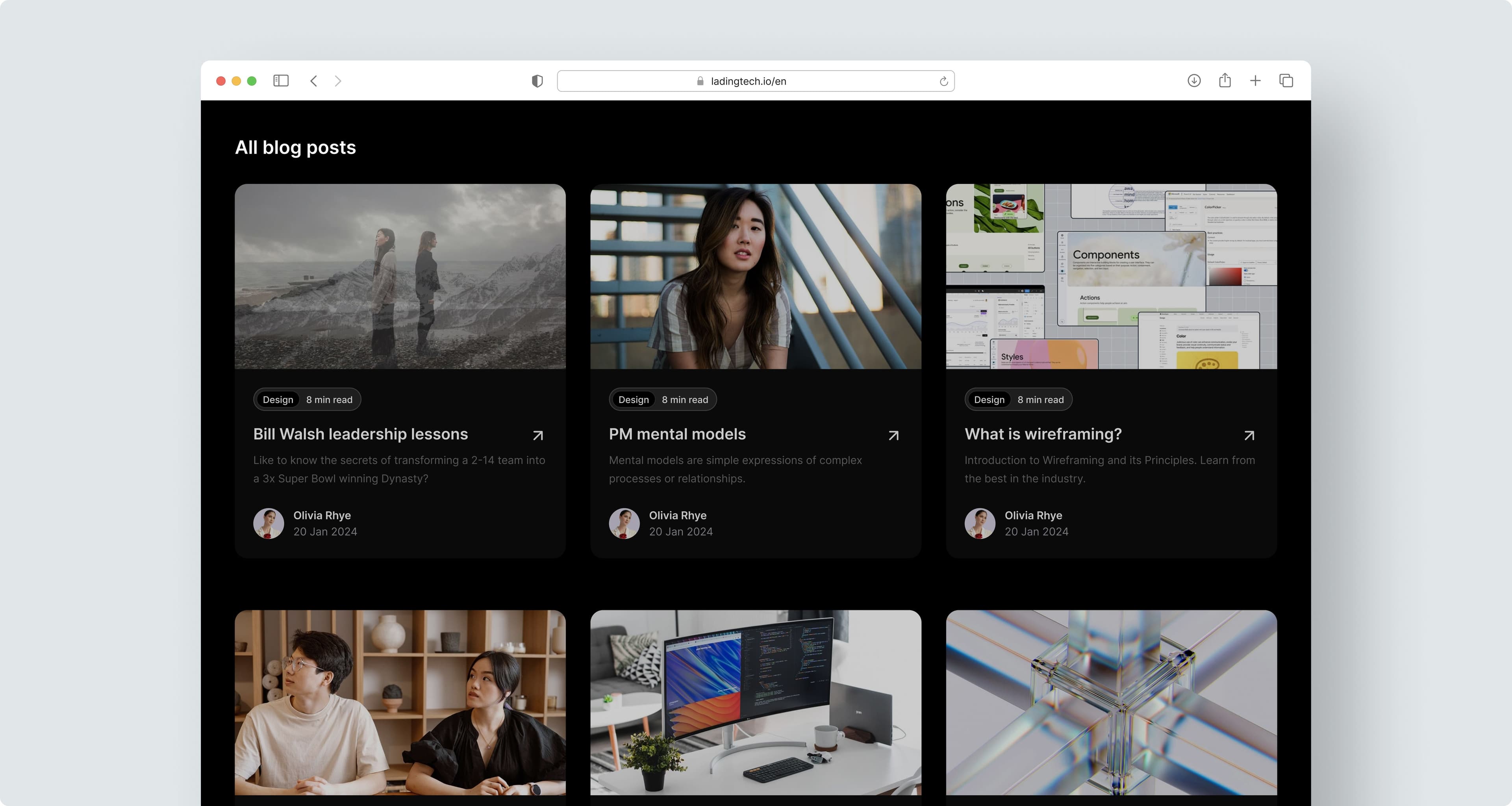Show the tab overview icon

click(x=1286, y=80)
